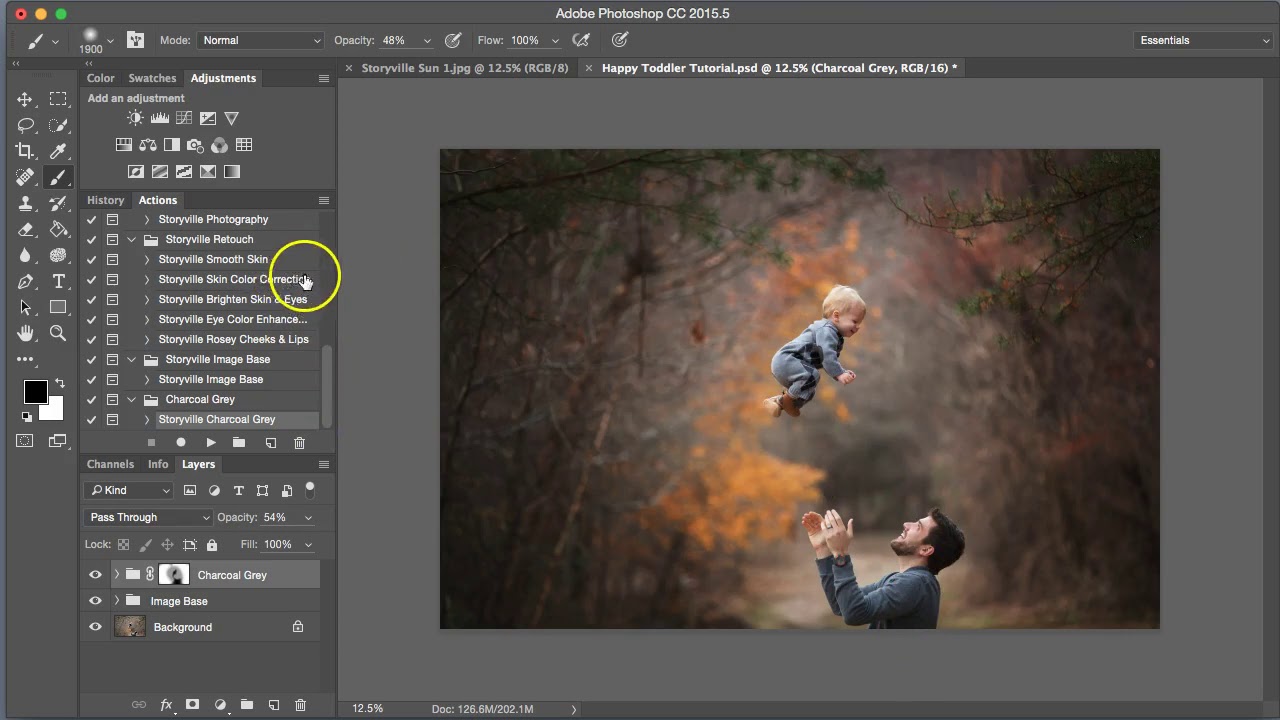The width and height of the screenshot is (1280, 720).
Task: Pick the Zoom tool
Action: coord(58,334)
